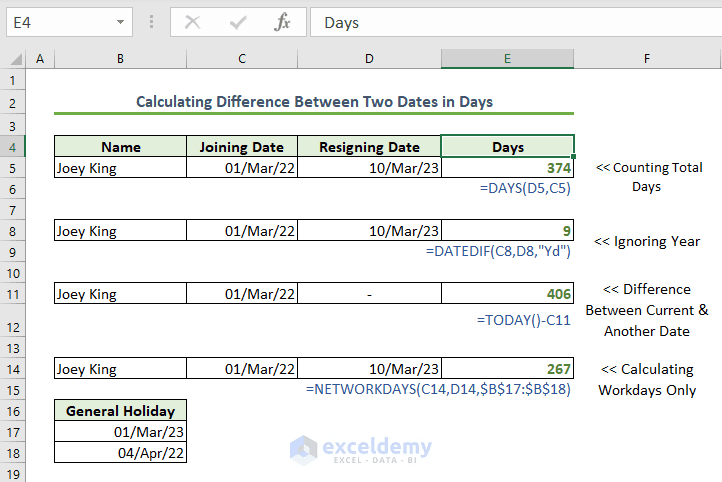Select column B header
722x482 pixels.
tap(120, 59)
